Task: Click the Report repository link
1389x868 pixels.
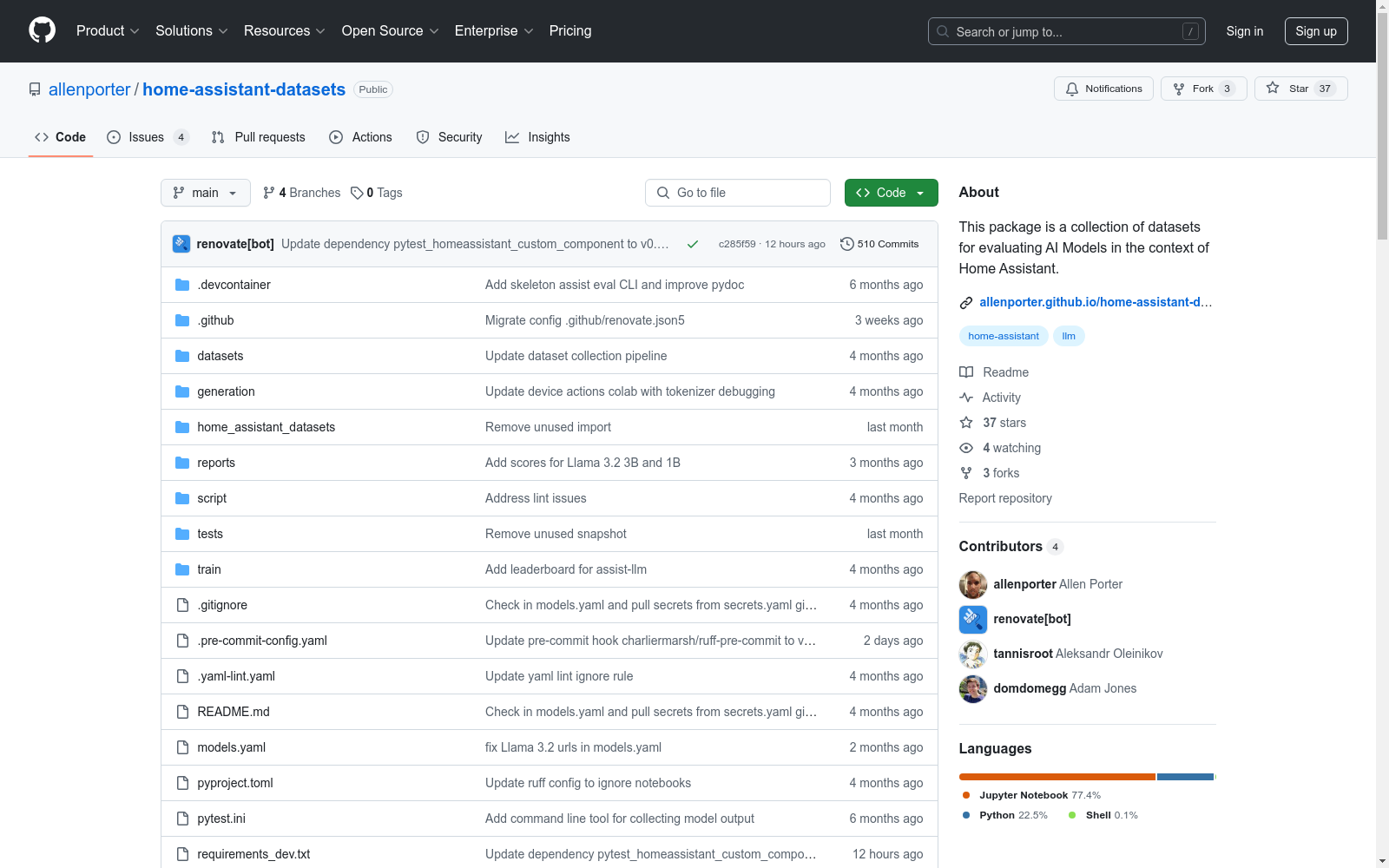Action: pyautogui.click(x=1005, y=498)
